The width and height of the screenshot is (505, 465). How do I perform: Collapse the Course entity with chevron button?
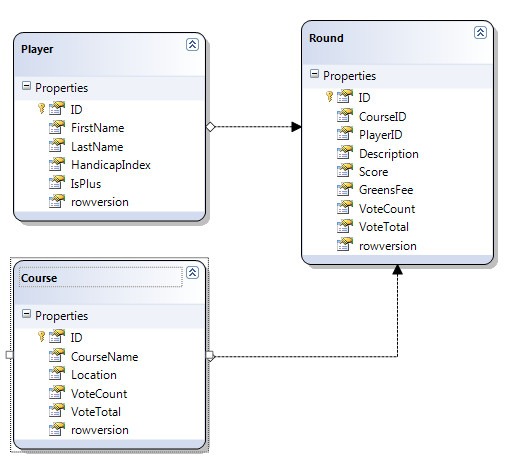192,273
